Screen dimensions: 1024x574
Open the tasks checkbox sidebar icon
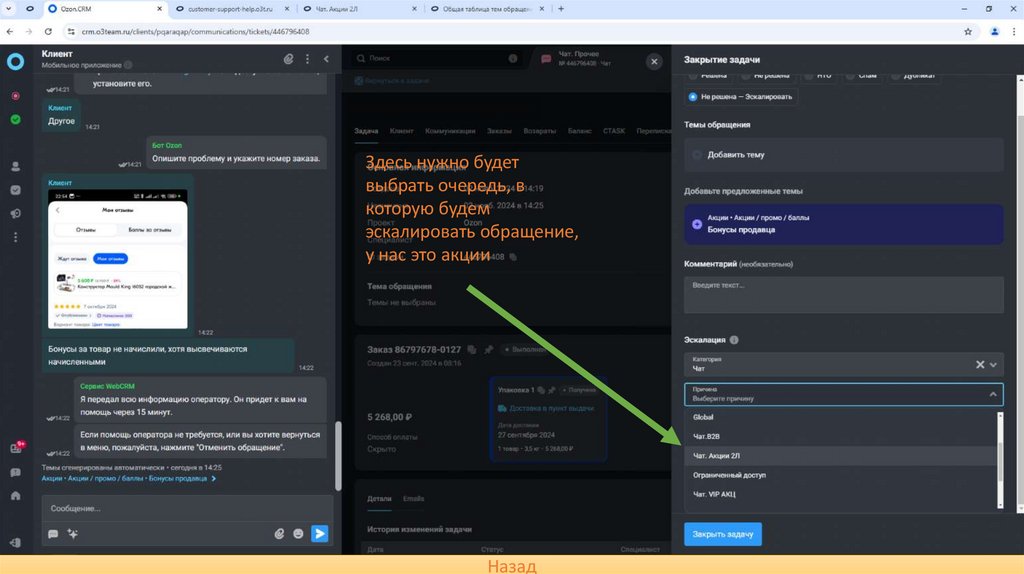[16, 190]
